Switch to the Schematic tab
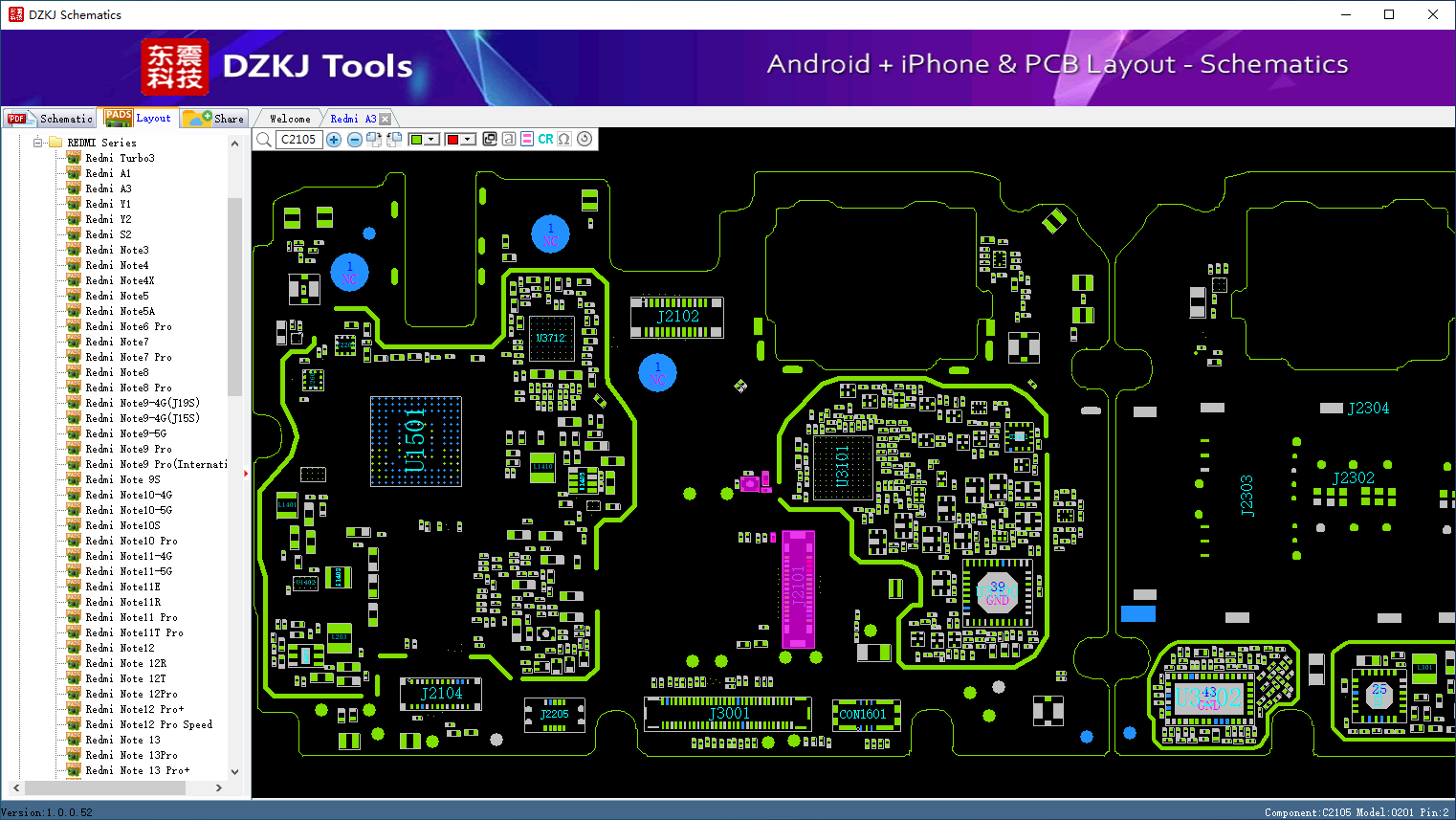The width and height of the screenshot is (1456, 820). [50, 119]
